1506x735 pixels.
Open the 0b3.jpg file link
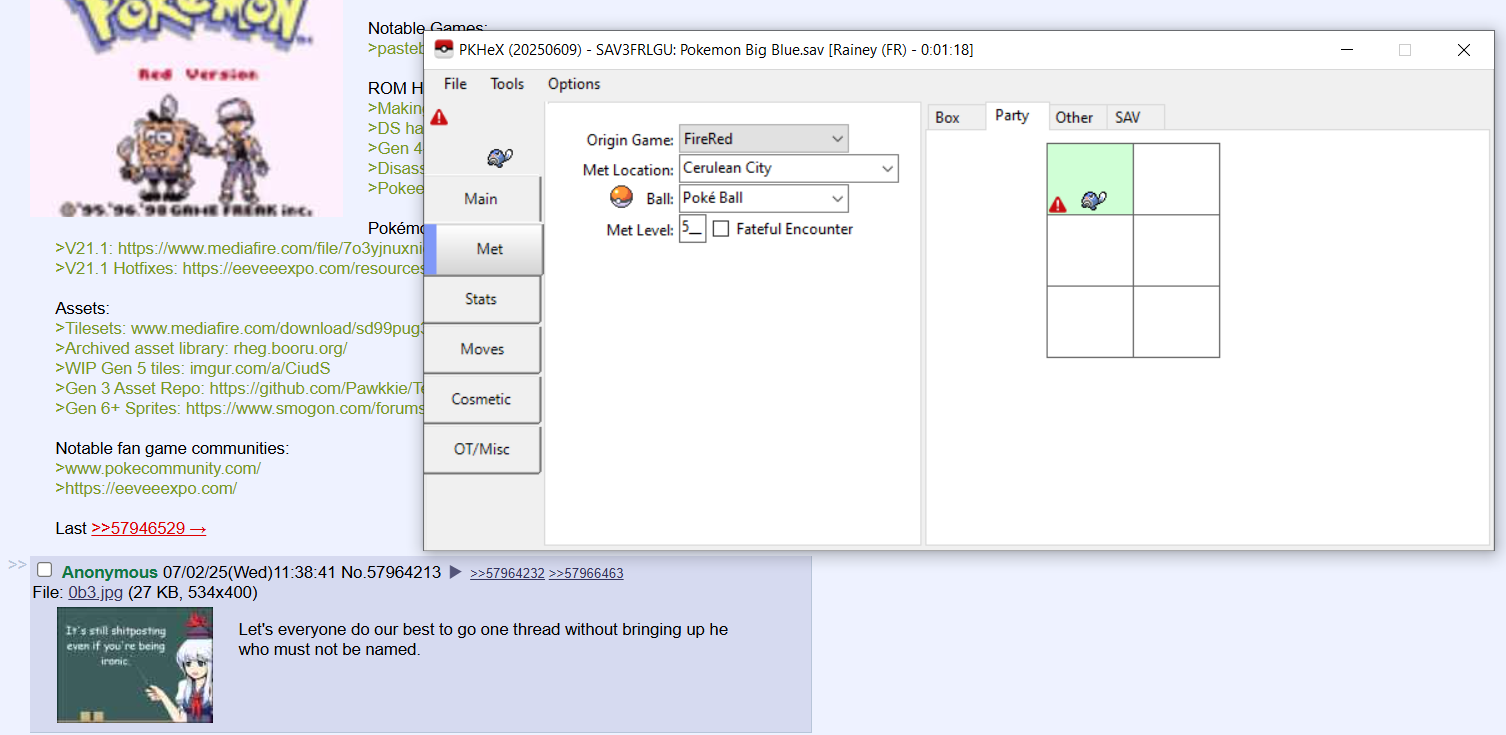tap(96, 592)
